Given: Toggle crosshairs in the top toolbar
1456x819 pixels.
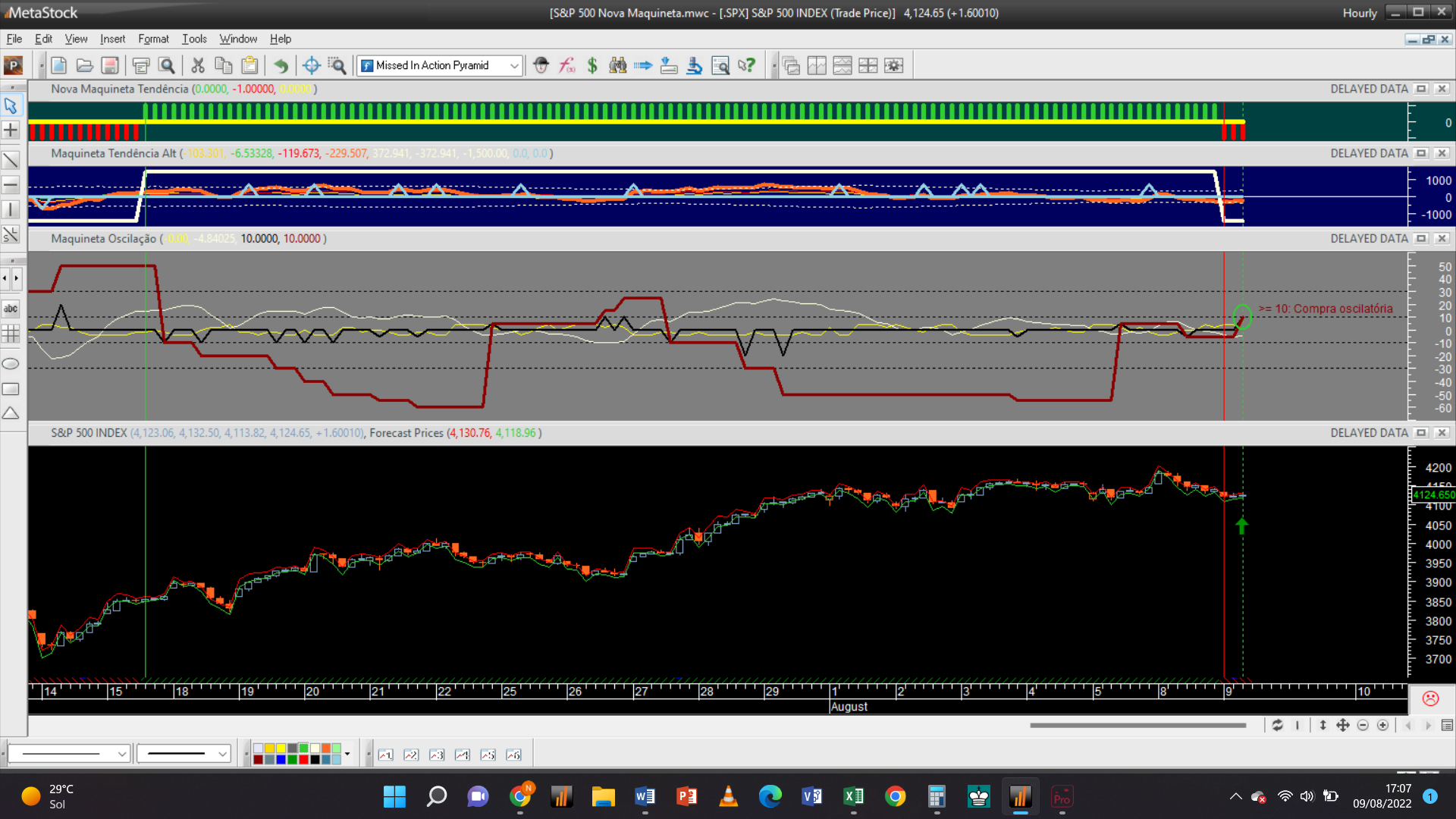Looking at the screenshot, I should (311, 65).
